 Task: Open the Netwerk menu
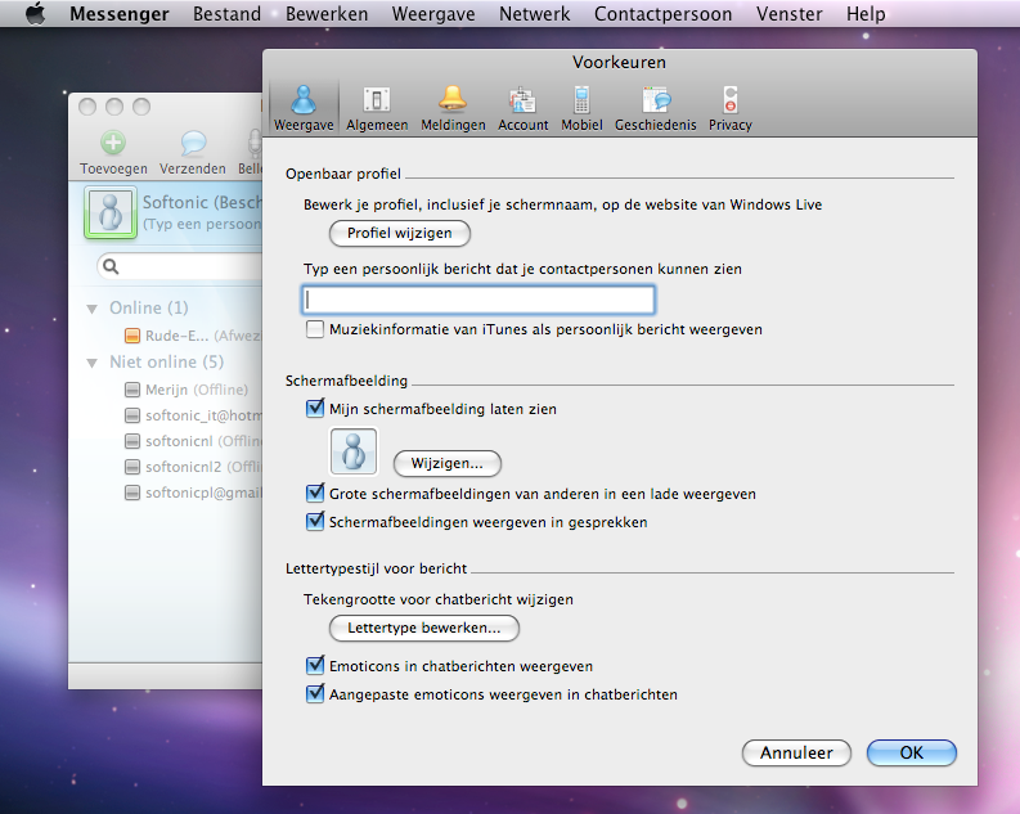click(x=534, y=14)
